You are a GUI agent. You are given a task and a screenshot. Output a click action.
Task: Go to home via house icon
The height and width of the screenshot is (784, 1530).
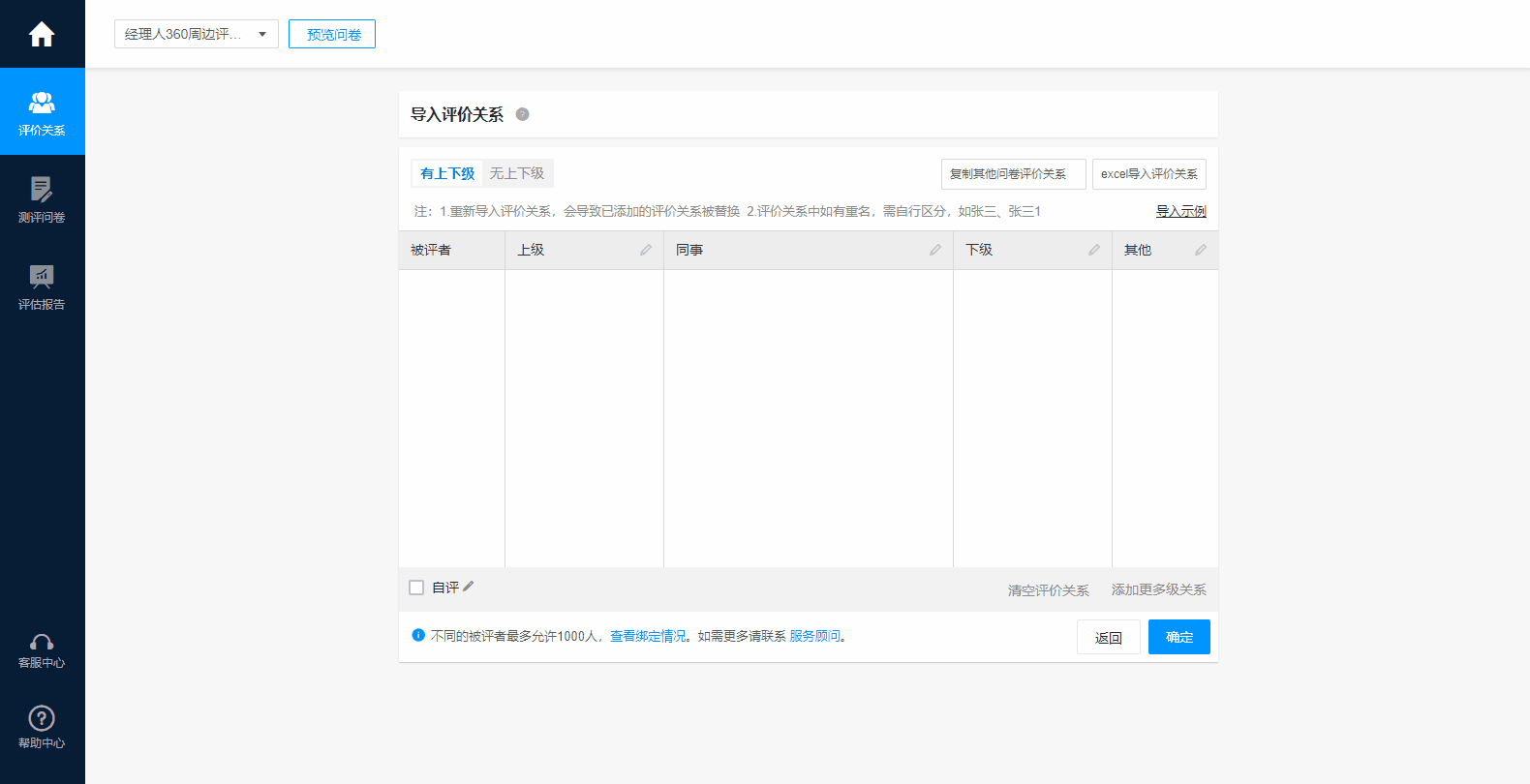[42, 35]
